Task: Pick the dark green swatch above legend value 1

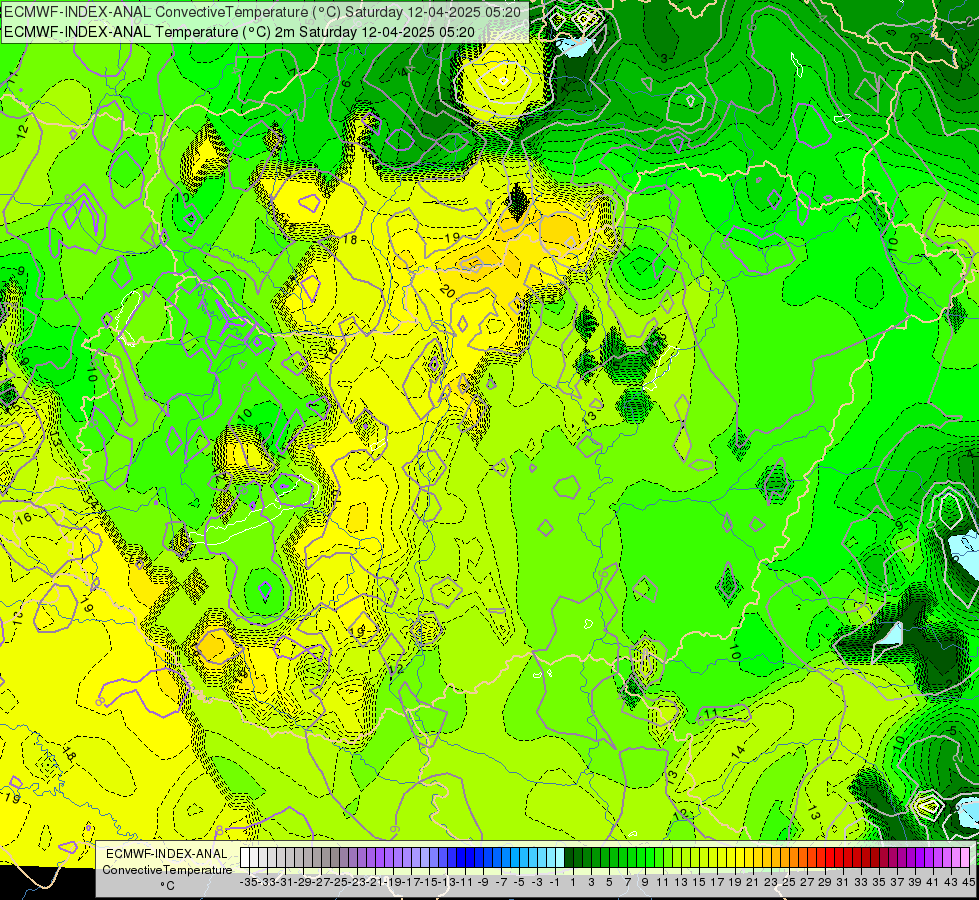Action: (x=568, y=858)
